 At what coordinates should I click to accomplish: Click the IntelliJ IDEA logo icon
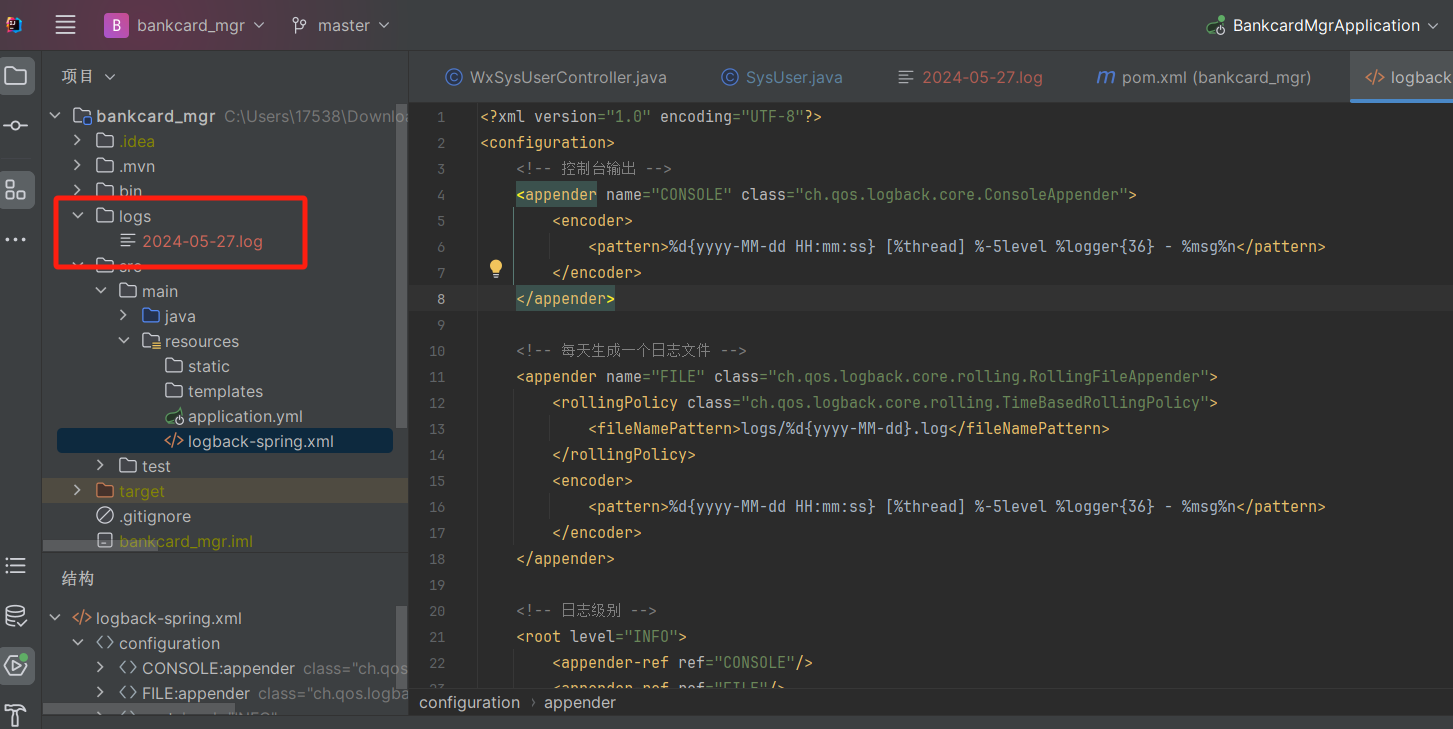(14, 25)
